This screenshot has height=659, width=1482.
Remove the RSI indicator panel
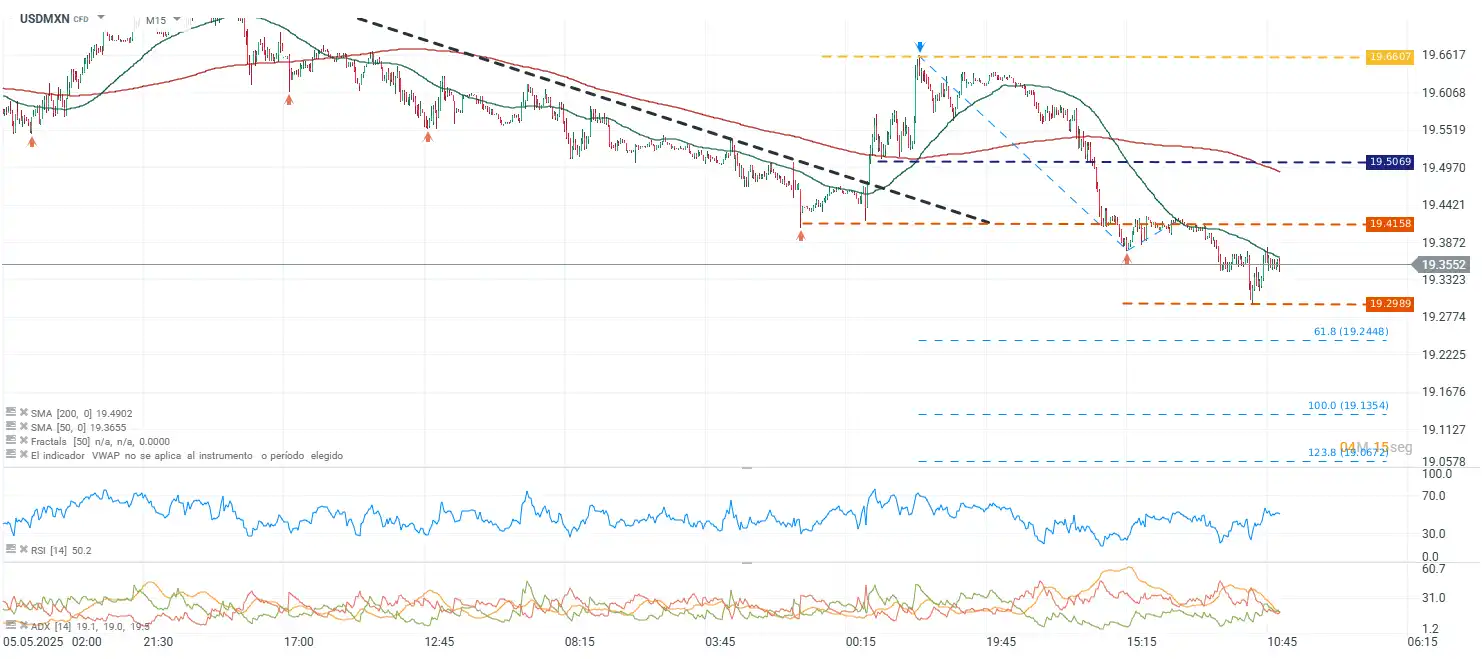tap(22, 550)
